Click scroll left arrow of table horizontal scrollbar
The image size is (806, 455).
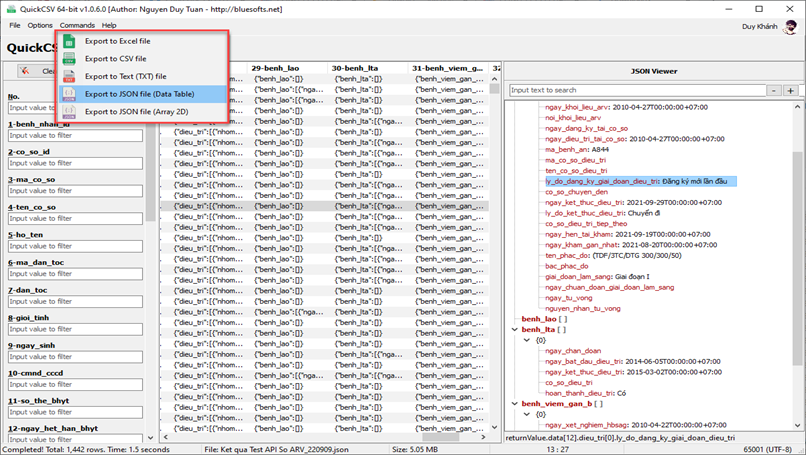pos(166,437)
